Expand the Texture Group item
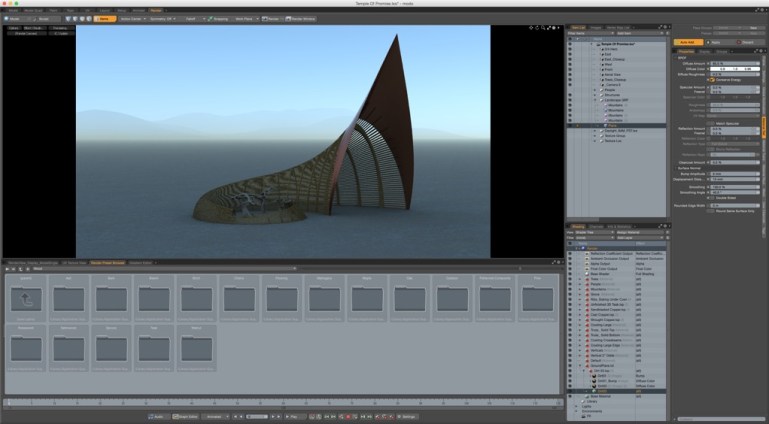Image resolution: width=769 pixels, height=424 pixels. pos(595,135)
